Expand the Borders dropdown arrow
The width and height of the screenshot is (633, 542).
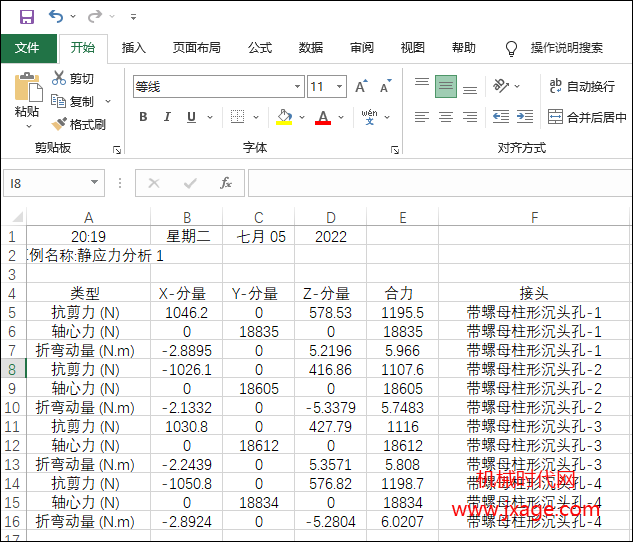256,117
